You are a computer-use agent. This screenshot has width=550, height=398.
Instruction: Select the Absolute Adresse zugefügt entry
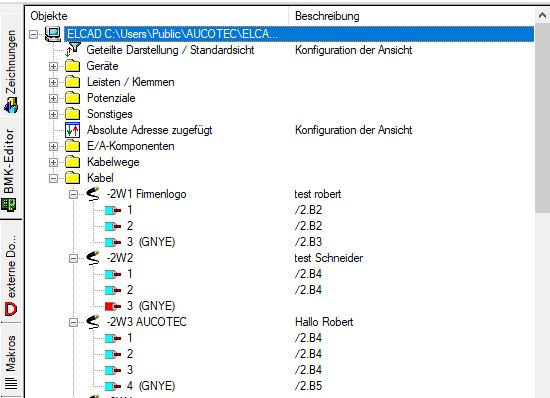click(150, 130)
